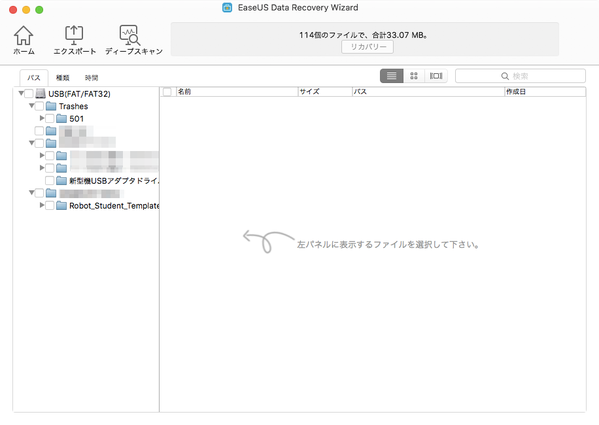Toggle the select-all checkbox beside 名前
Viewport: 599px width, 425px height.
167,92
